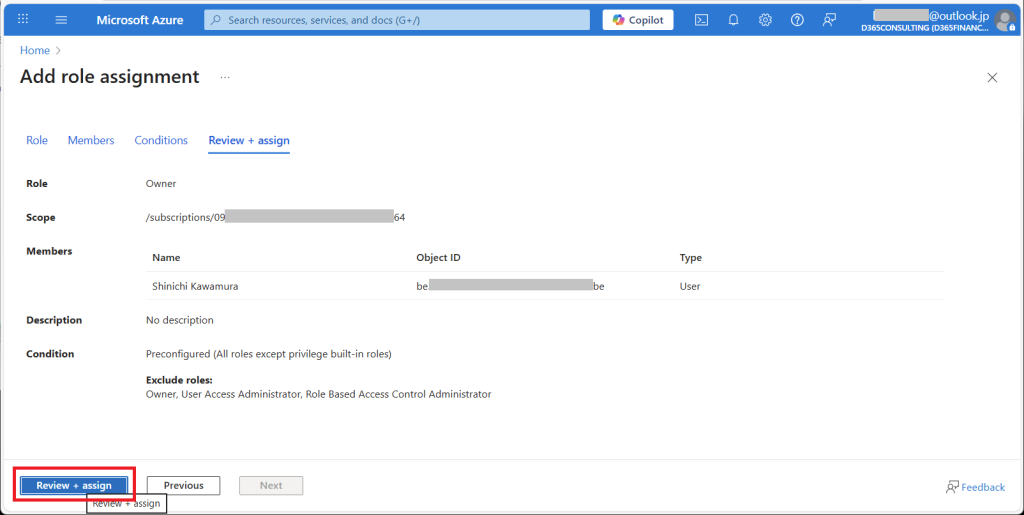The height and width of the screenshot is (515, 1024).
Task: Open the ellipsis menu beside the title
Action: pyautogui.click(x=225, y=77)
